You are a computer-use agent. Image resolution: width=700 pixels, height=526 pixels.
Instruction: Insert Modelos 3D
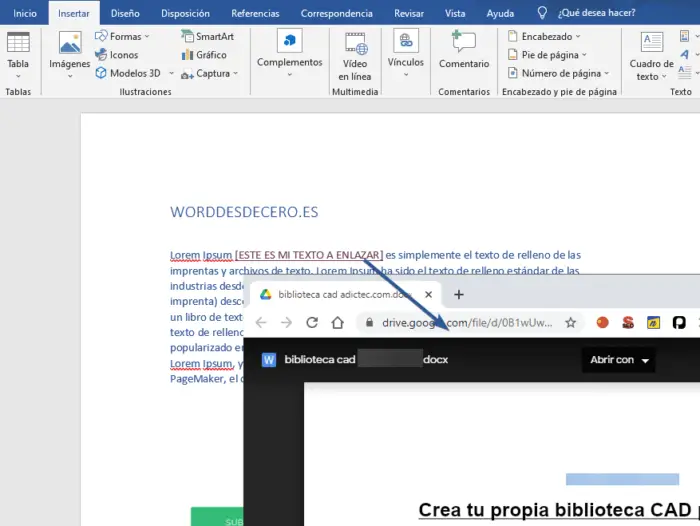click(x=128, y=73)
